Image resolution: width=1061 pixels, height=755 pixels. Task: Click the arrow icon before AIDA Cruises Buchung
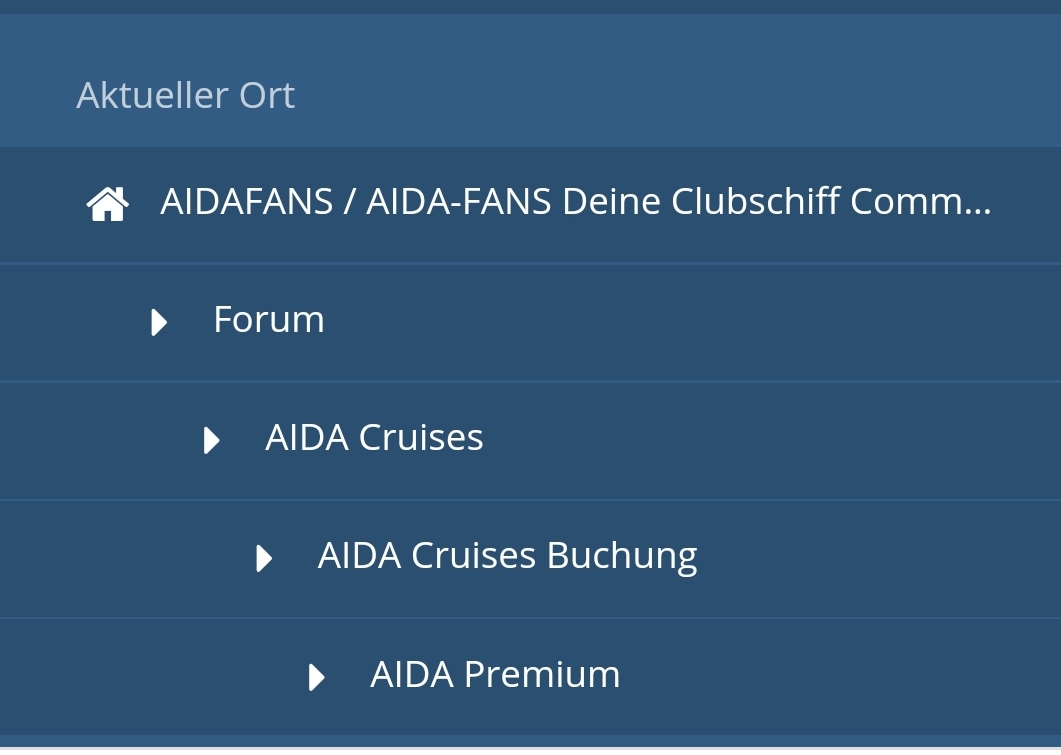click(x=264, y=558)
